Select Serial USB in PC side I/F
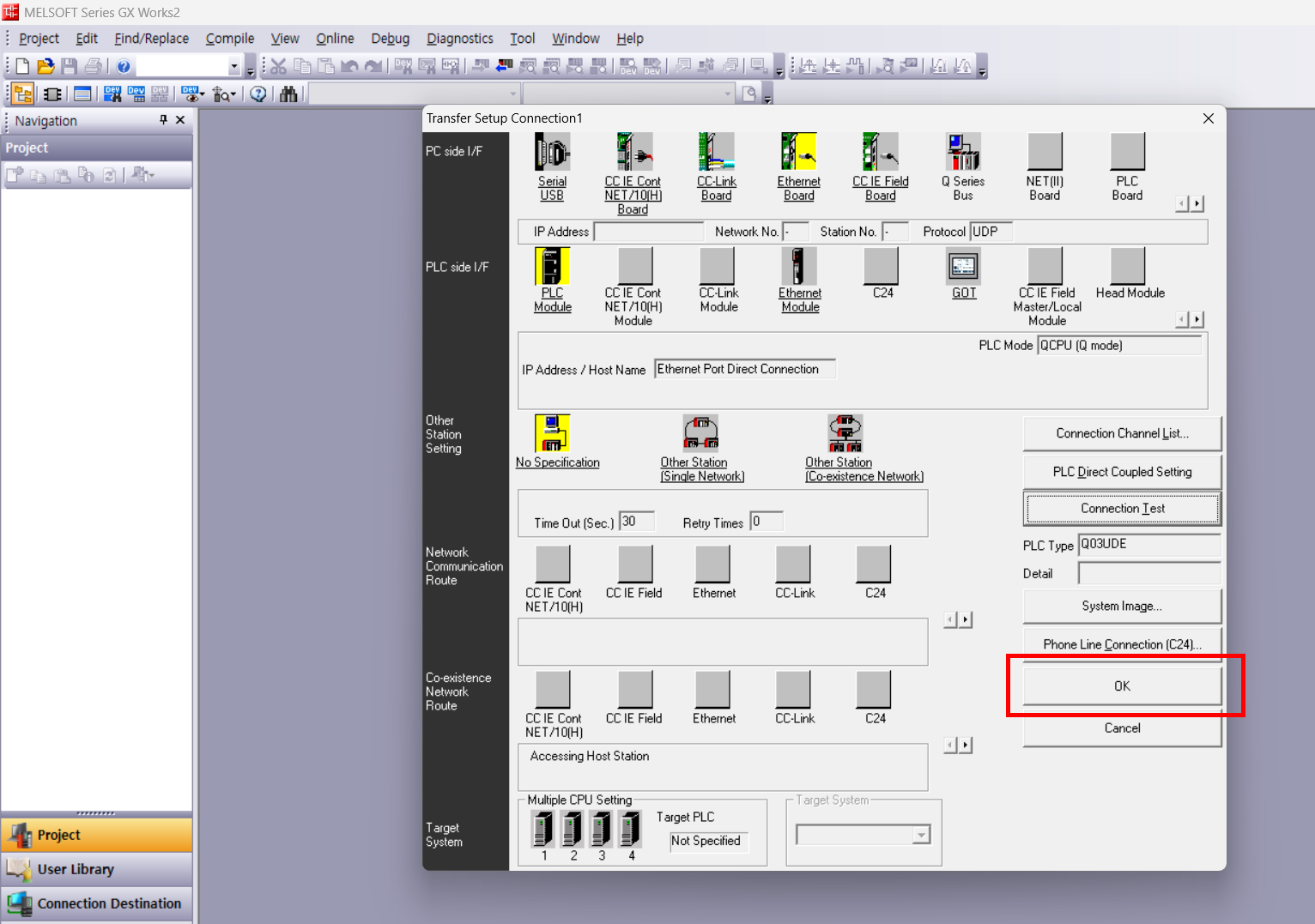The width and height of the screenshot is (1315, 924). 552,153
